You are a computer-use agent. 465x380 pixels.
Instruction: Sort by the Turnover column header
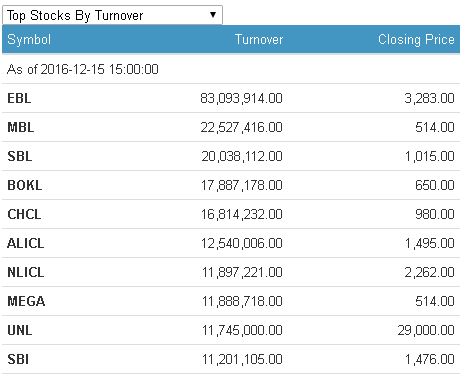tap(259, 39)
